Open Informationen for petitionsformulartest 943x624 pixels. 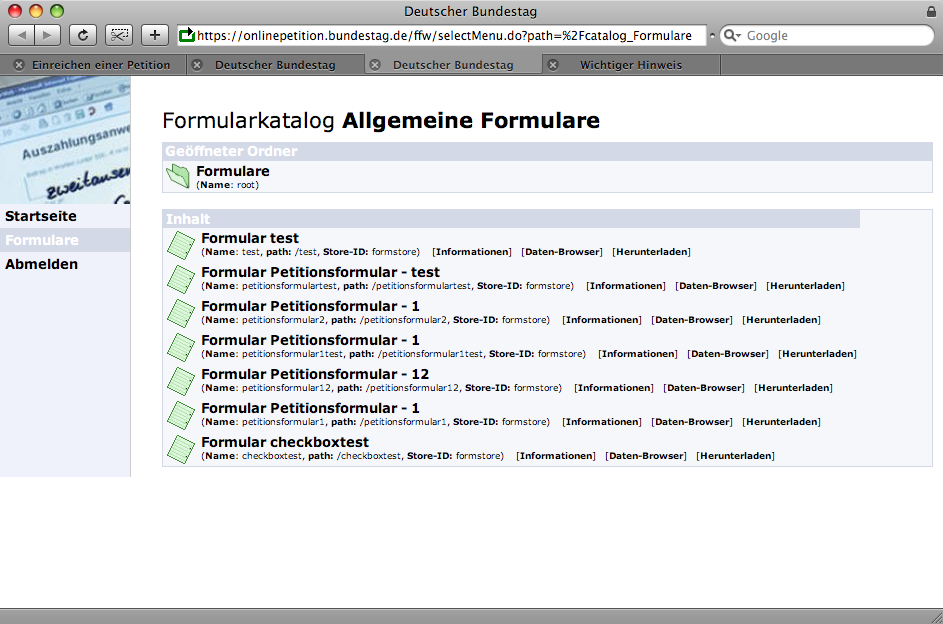[626, 286]
